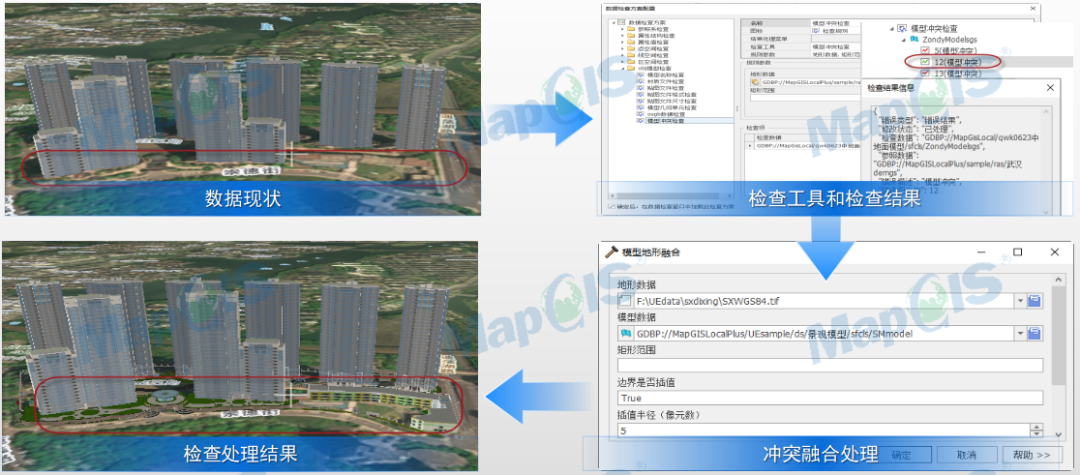Click the green chart icon of 12(模型冲突)

coord(925,62)
